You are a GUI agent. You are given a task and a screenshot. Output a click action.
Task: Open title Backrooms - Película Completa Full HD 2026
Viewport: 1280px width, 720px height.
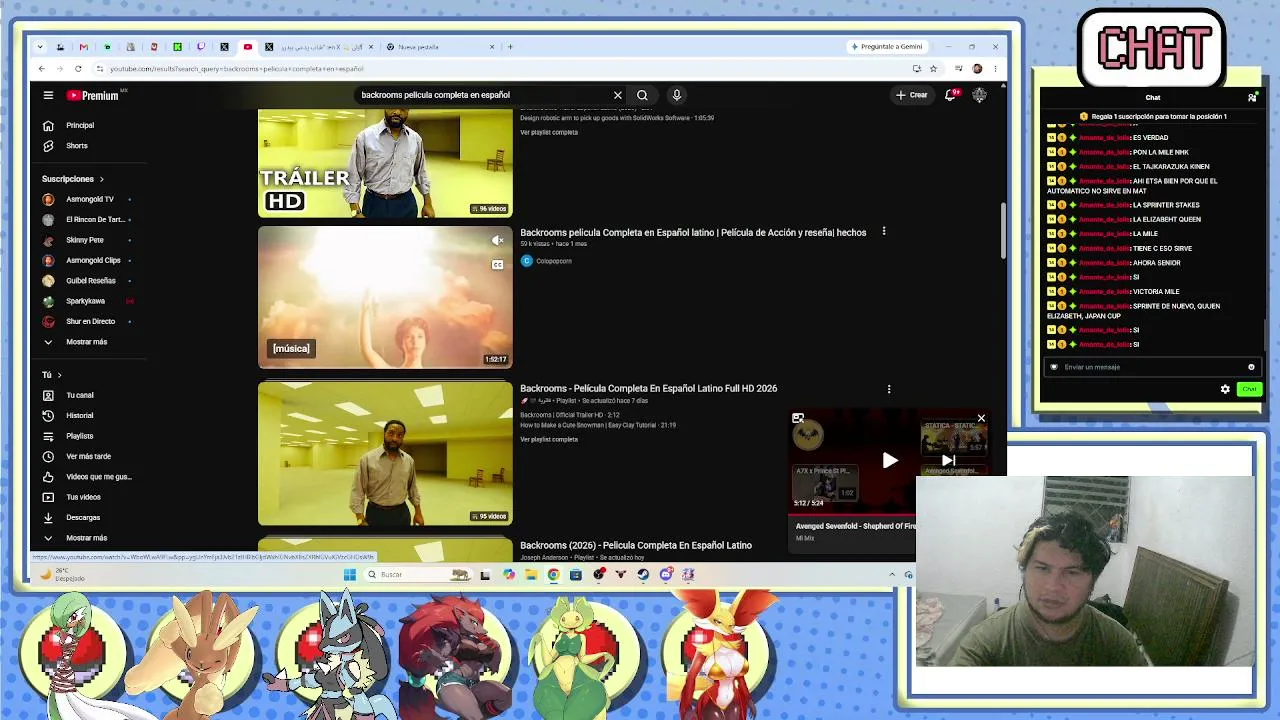(x=648, y=389)
